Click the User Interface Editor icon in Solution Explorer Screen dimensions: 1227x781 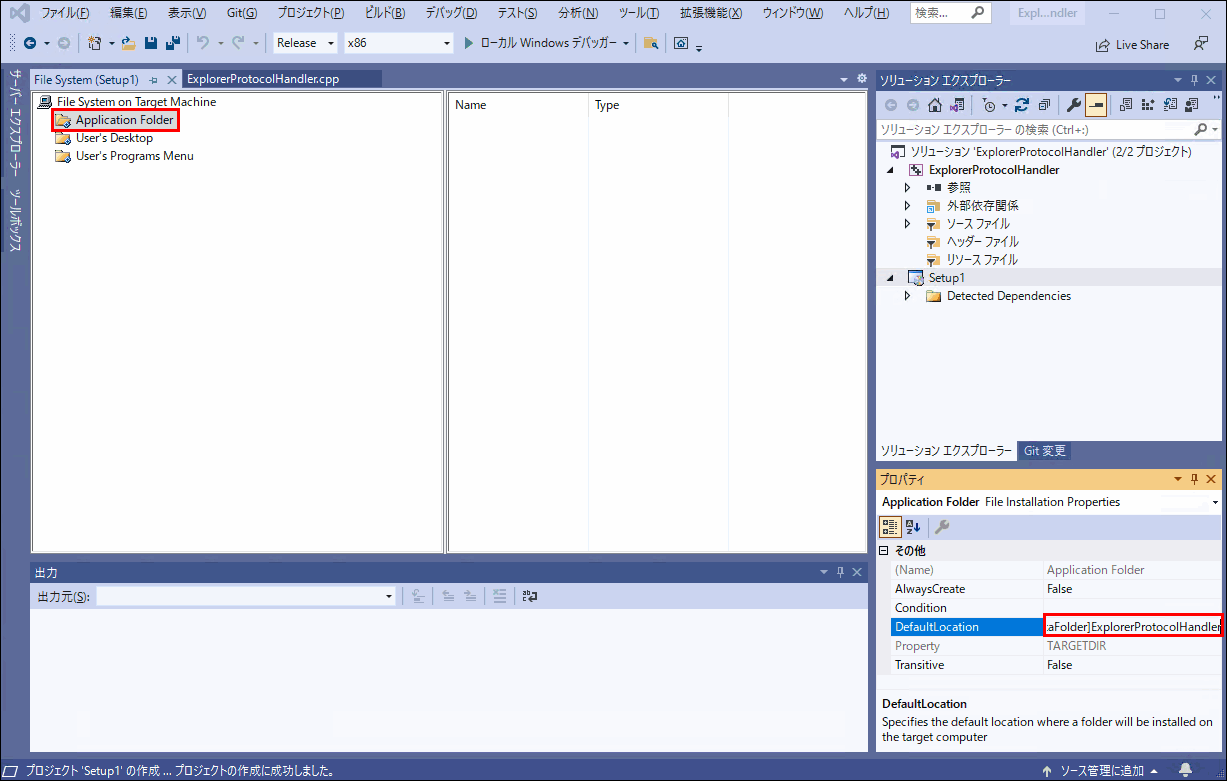point(1192,105)
